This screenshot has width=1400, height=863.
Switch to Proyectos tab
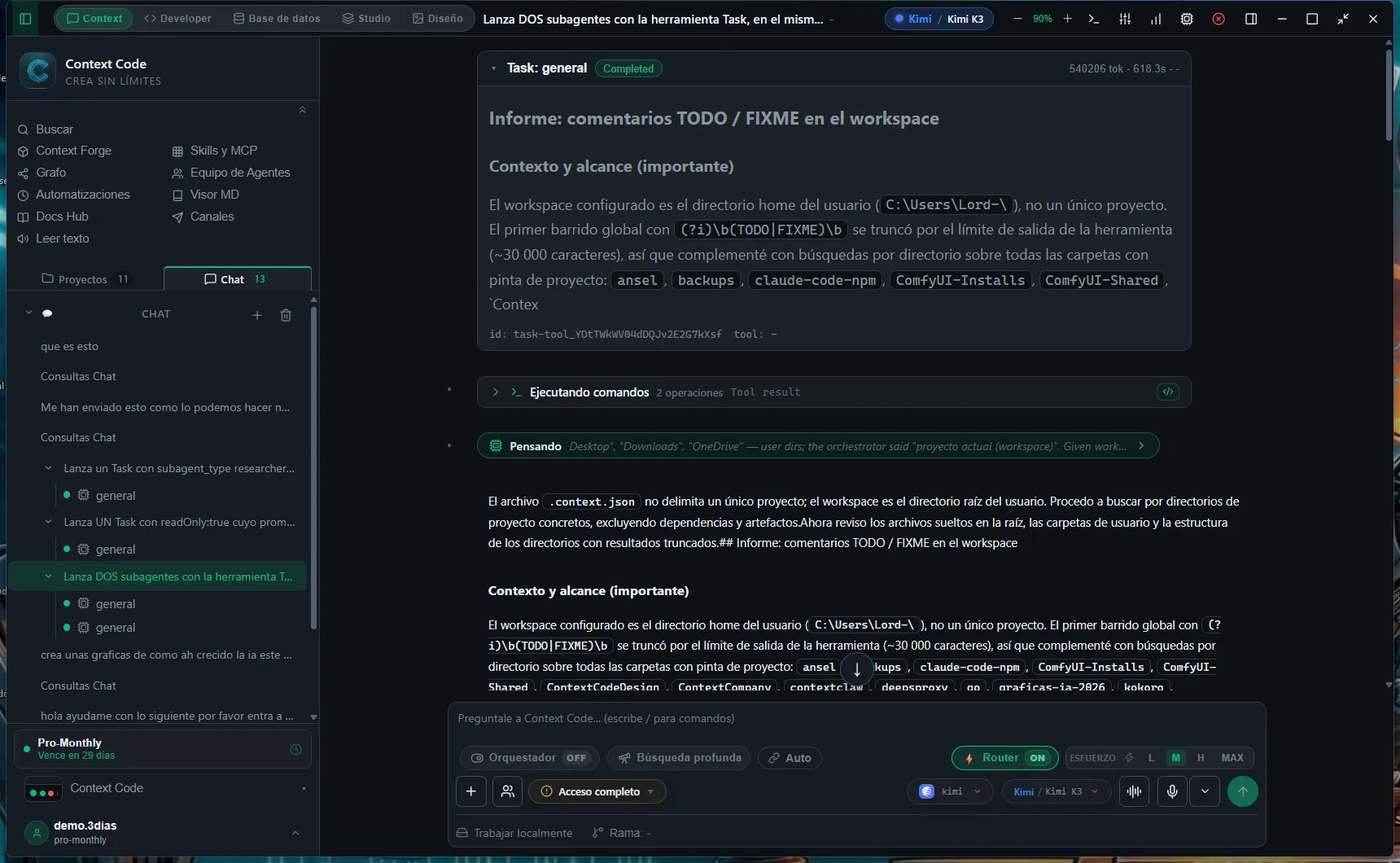click(85, 279)
